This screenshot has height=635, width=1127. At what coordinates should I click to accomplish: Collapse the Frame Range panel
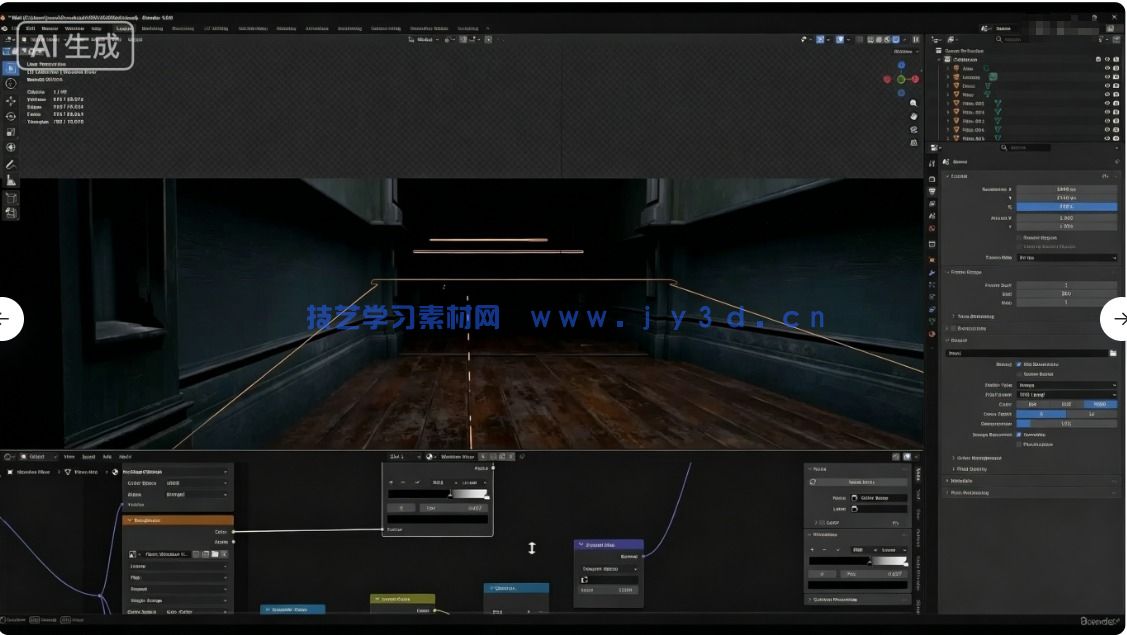966,272
